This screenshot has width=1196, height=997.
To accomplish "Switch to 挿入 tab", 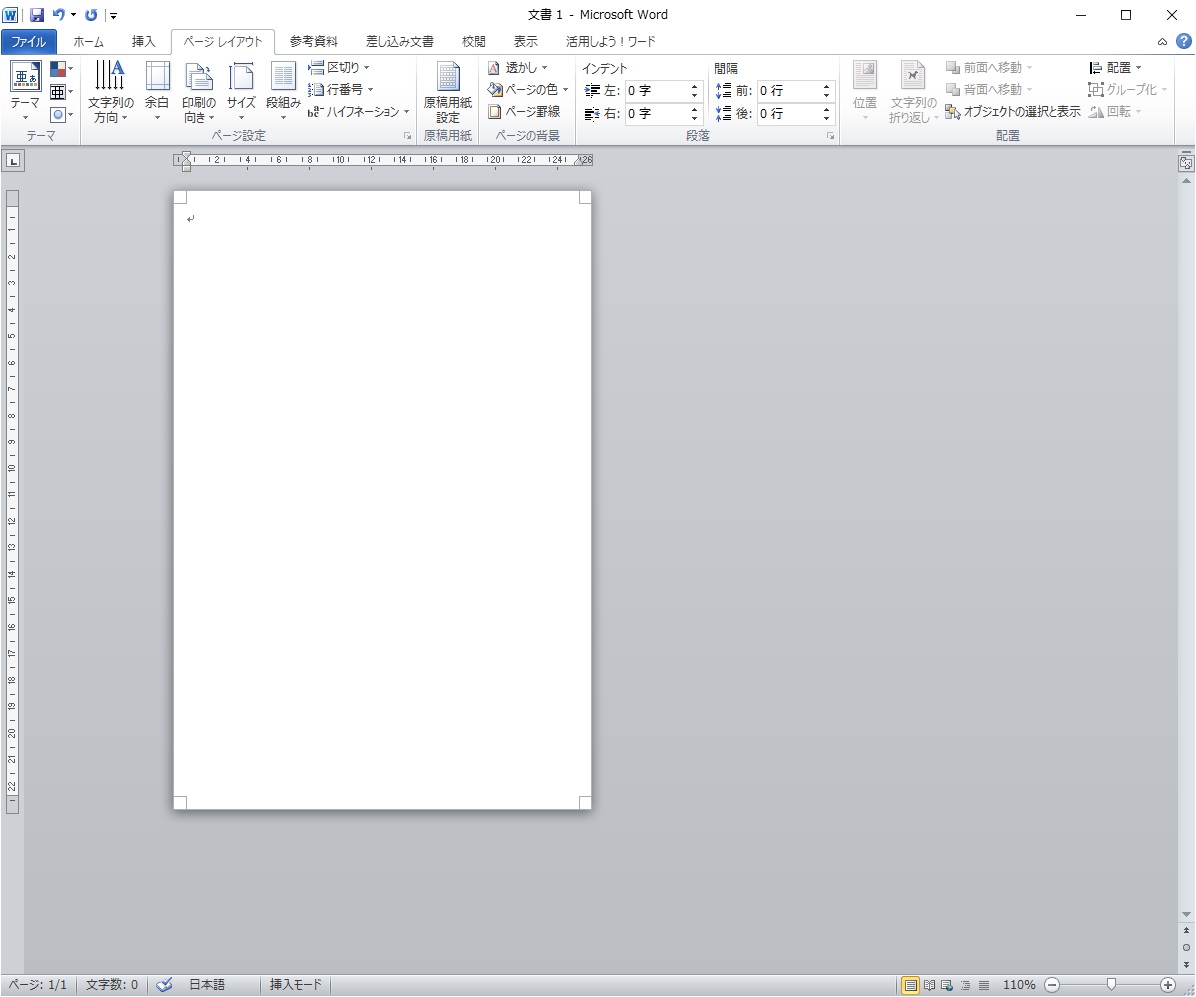I will [x=143, y=42].
